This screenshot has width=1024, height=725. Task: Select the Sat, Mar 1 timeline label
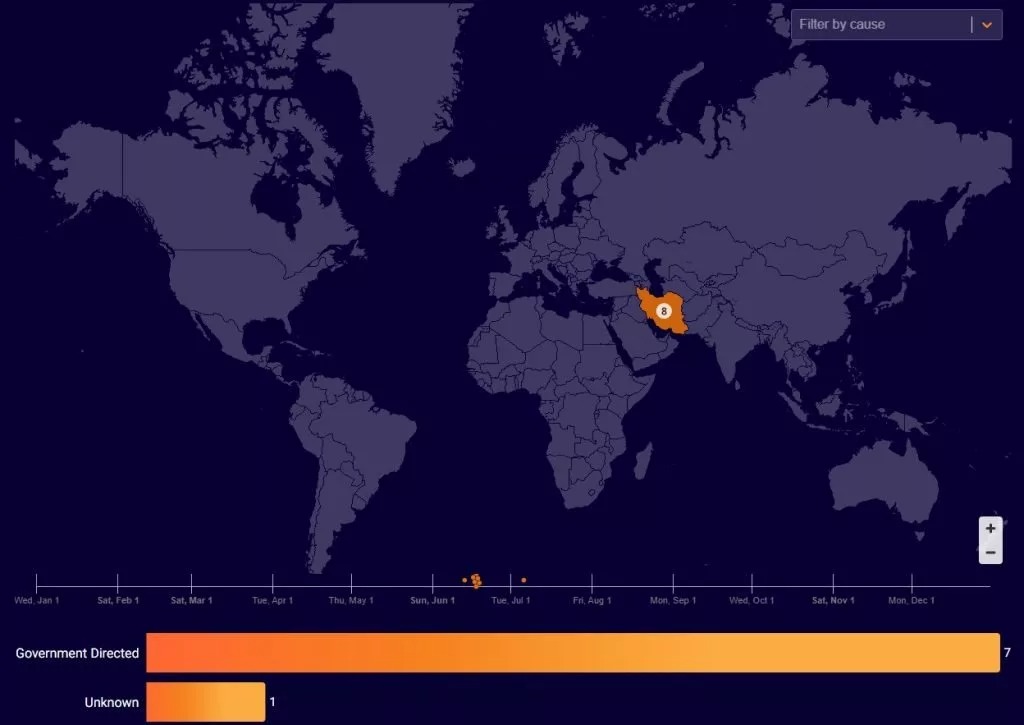point(191,600)
